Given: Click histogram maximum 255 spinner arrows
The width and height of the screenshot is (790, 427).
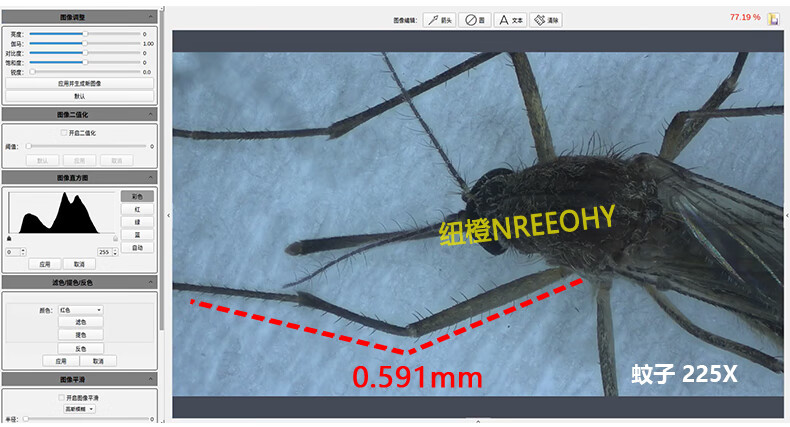Looking at the screenshot, I should (115, 252).
